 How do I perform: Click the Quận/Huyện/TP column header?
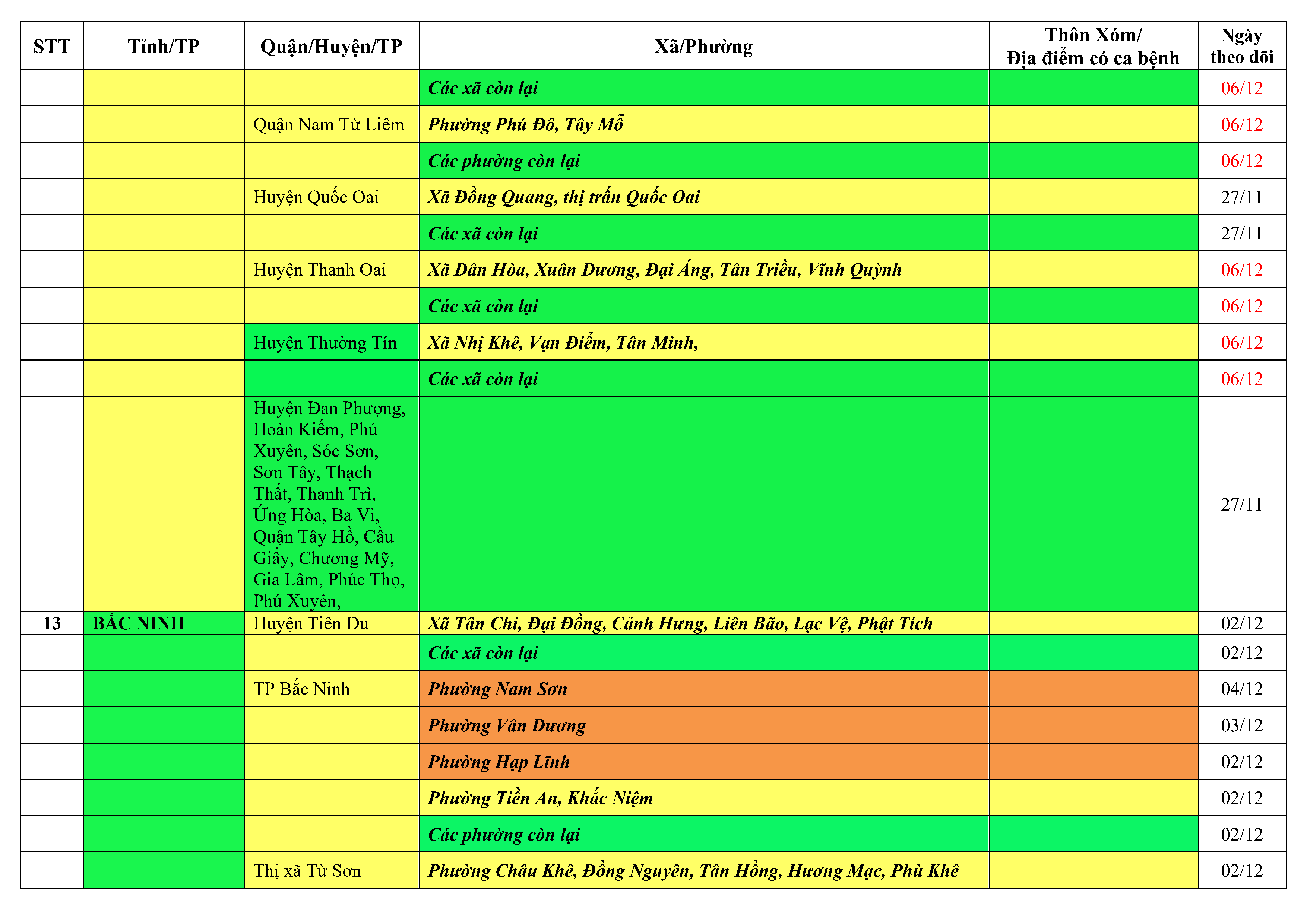tap(331, 46)
